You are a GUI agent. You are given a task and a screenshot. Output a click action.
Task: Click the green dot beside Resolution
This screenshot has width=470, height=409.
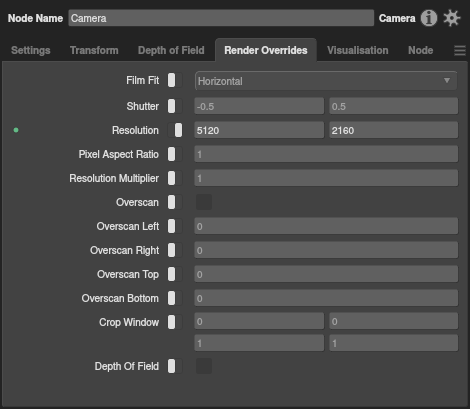(16, 130)
